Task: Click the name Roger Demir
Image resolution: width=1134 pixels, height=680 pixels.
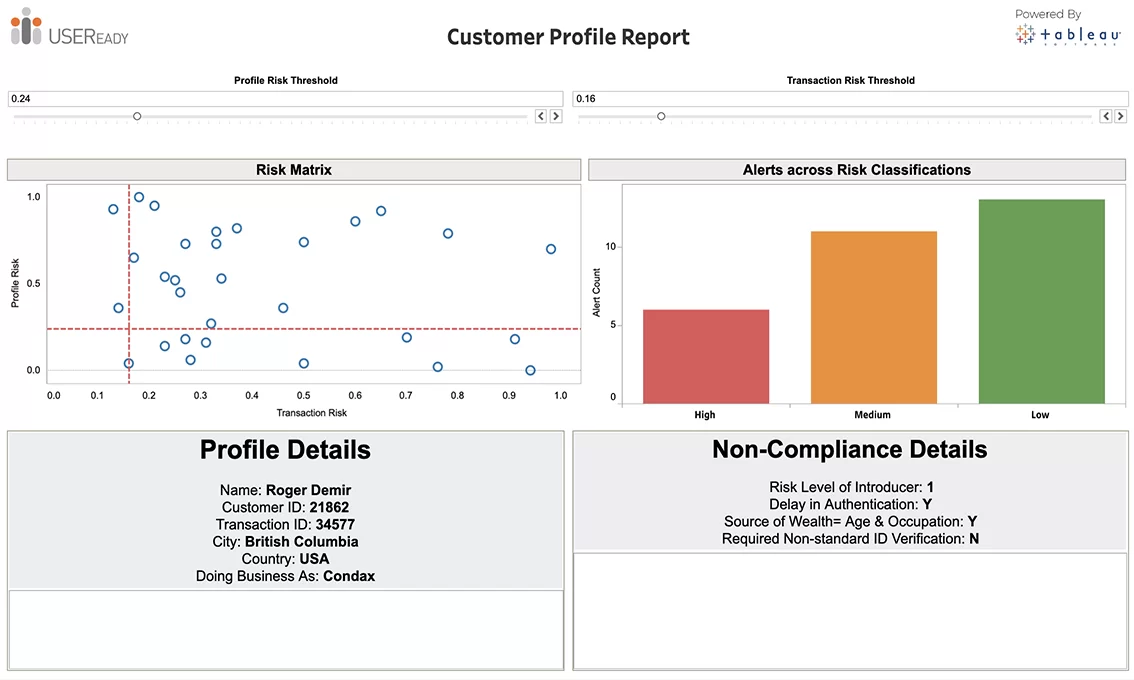Action: click(x=308, y=490)
